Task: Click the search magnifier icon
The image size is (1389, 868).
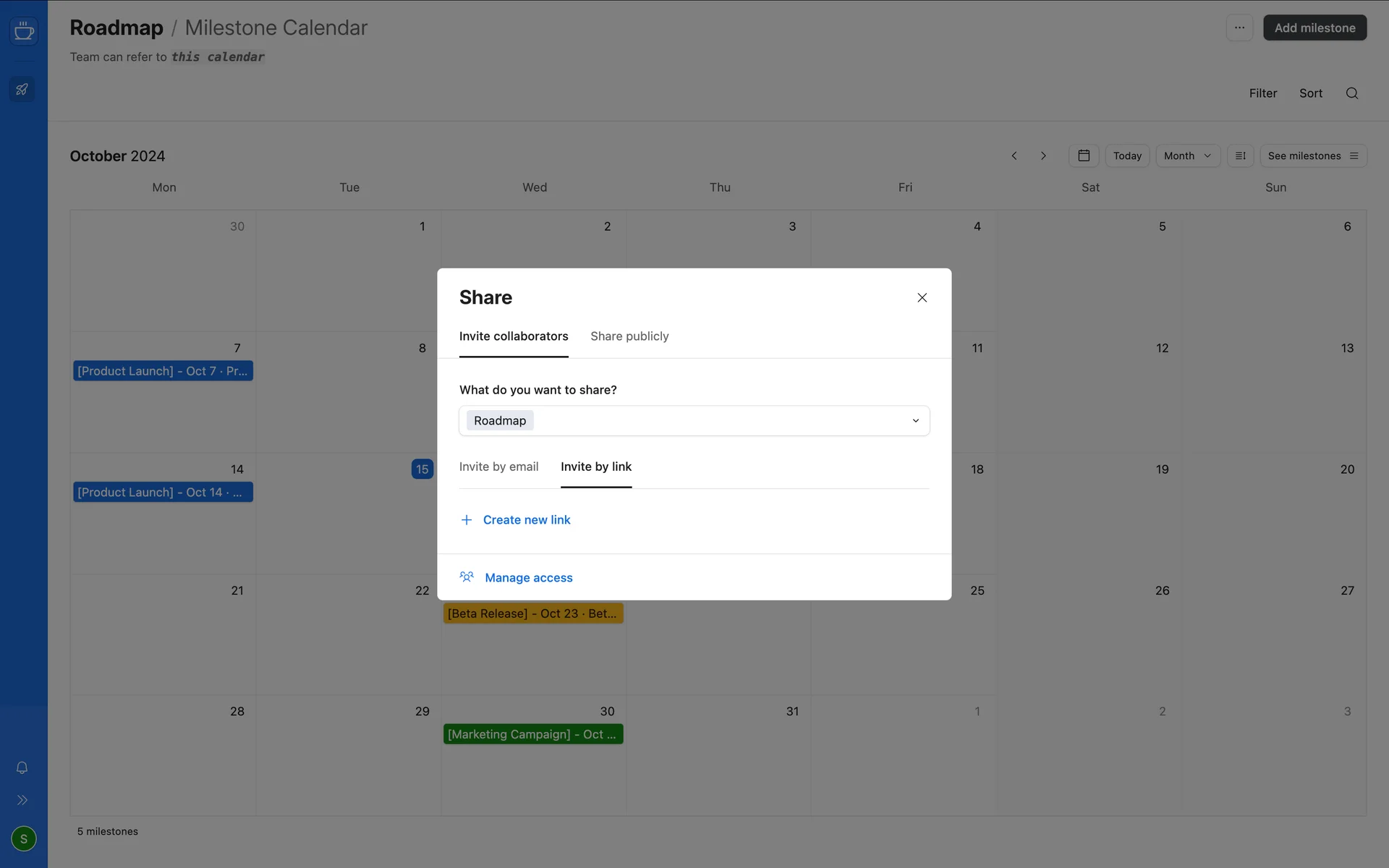Action: pyautogui.click(x=1351, y=93)
